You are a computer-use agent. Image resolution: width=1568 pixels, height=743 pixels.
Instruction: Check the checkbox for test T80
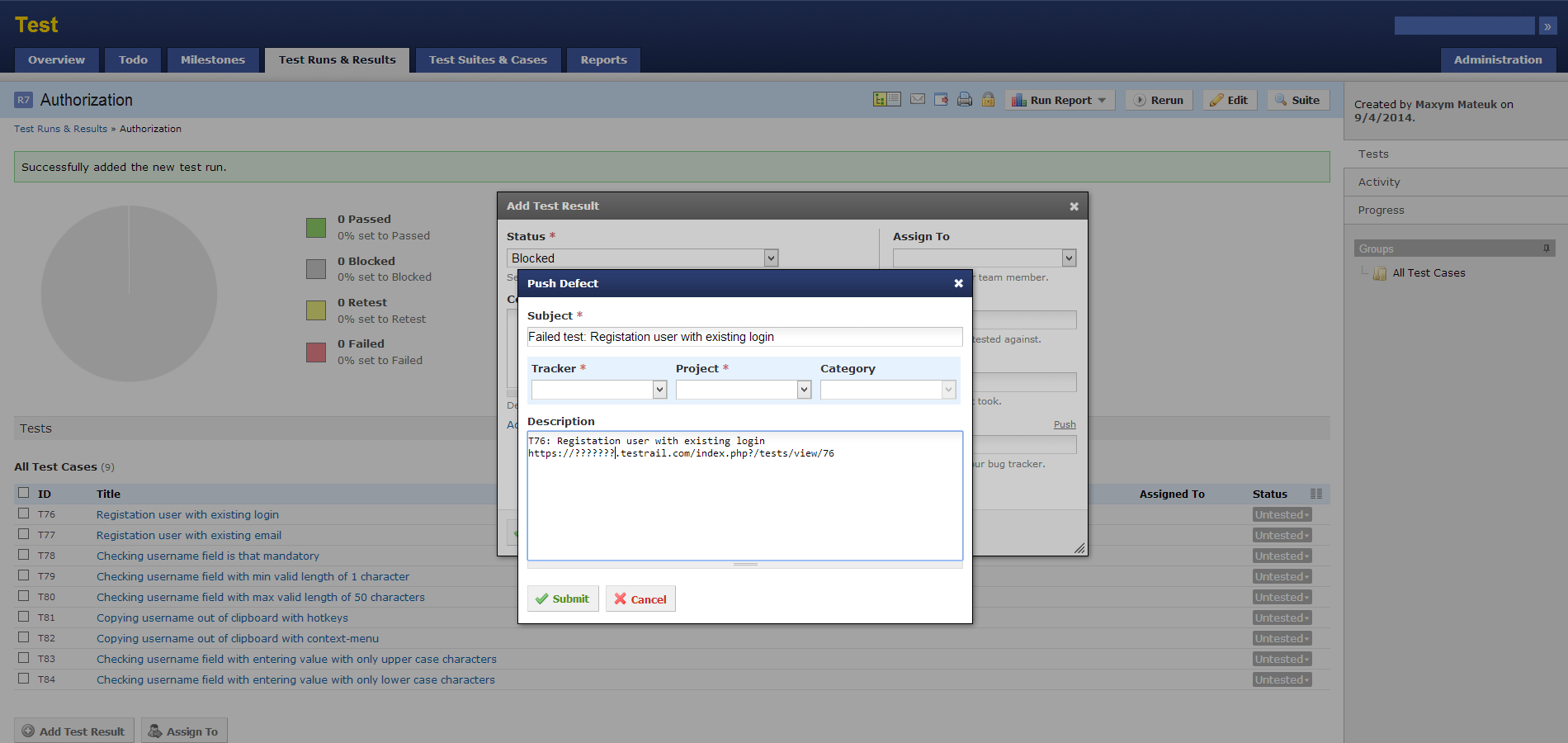pyautogui.click(x=23, y=596)
